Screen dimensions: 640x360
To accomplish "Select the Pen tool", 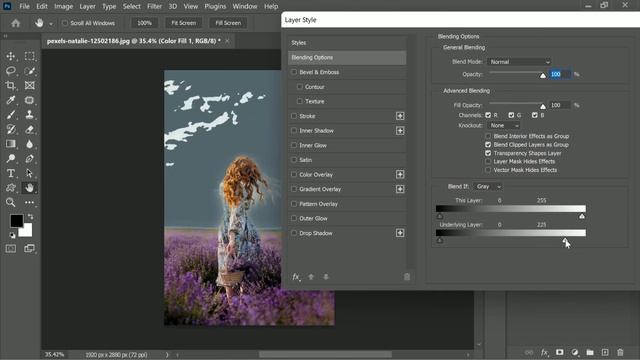I will pyautogui.click(x=29, y=158).
